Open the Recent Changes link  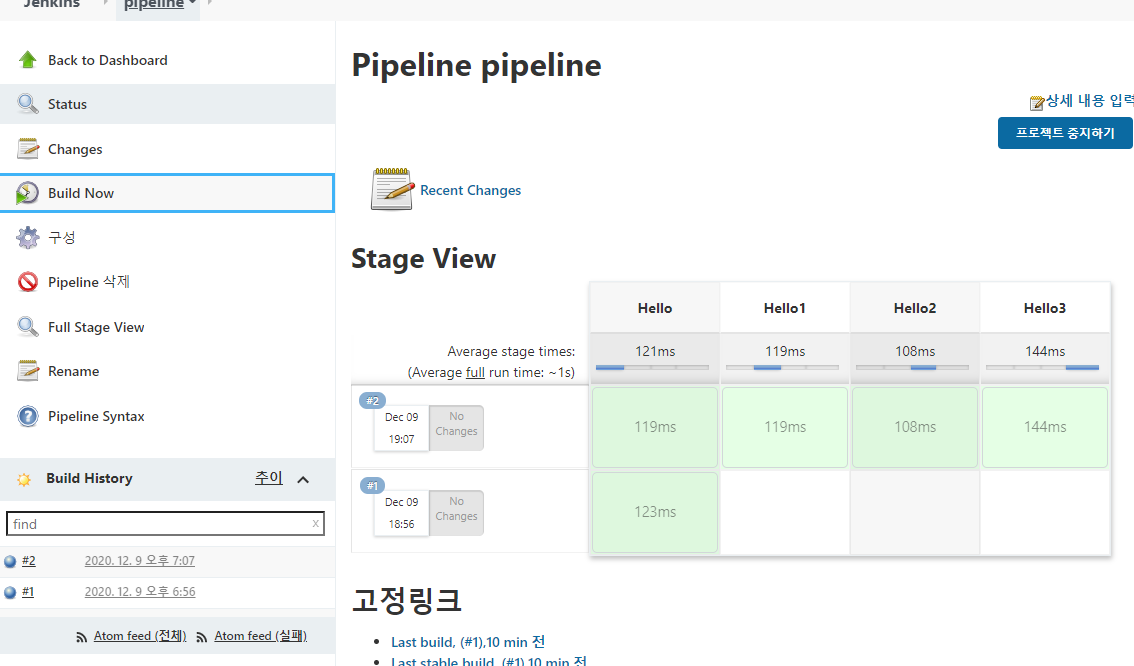click(471, 190)
